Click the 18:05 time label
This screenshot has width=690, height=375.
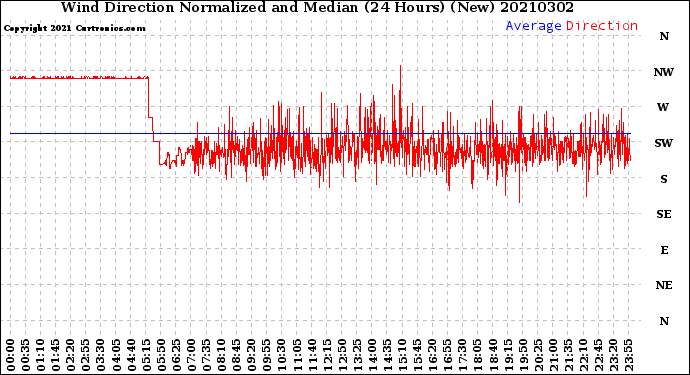click(x=477, y=355)
